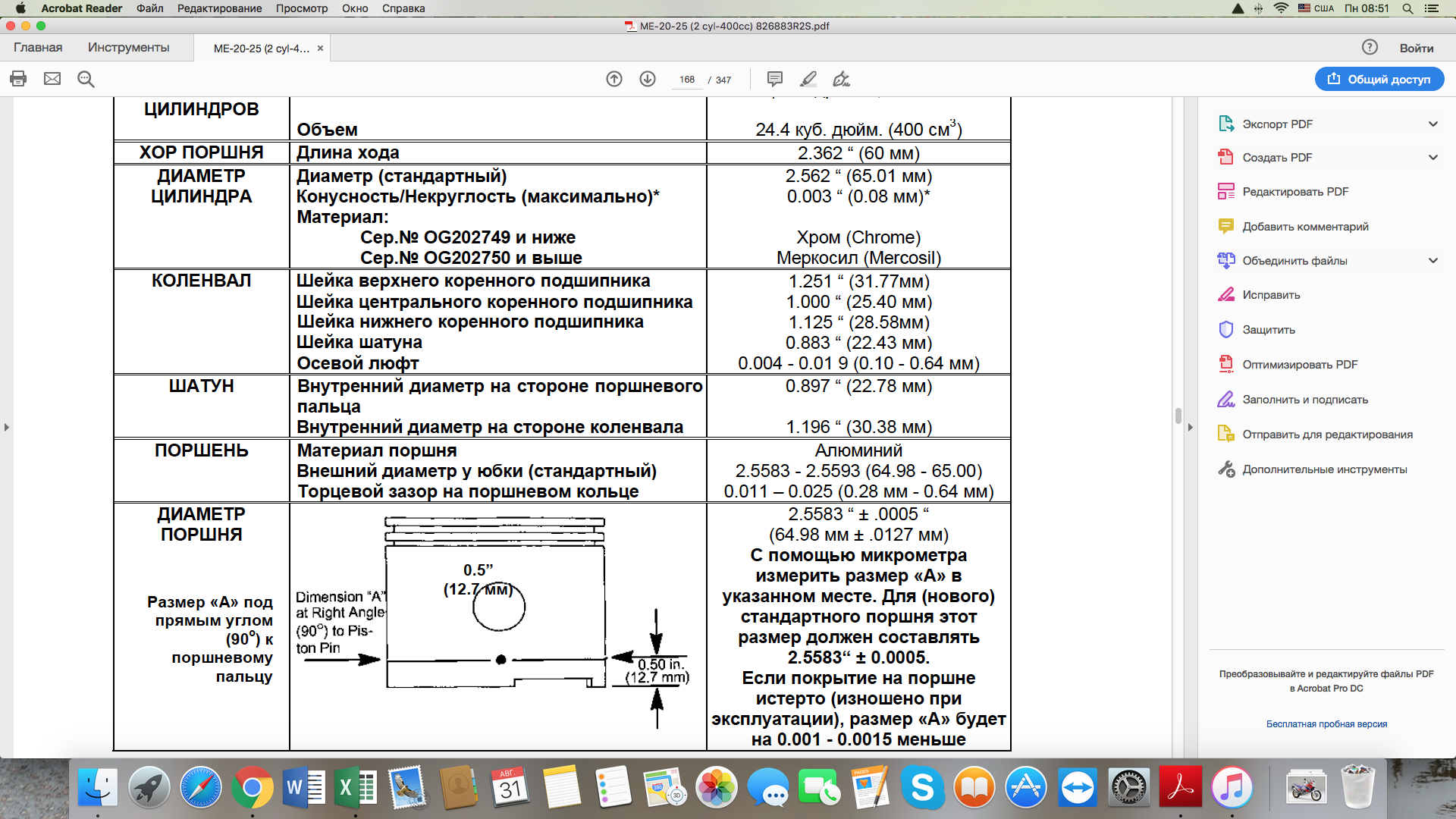This screenshot has height=819, width=1456.
Task: Show the left navigation pane arrow
Action: pos(7,428)
